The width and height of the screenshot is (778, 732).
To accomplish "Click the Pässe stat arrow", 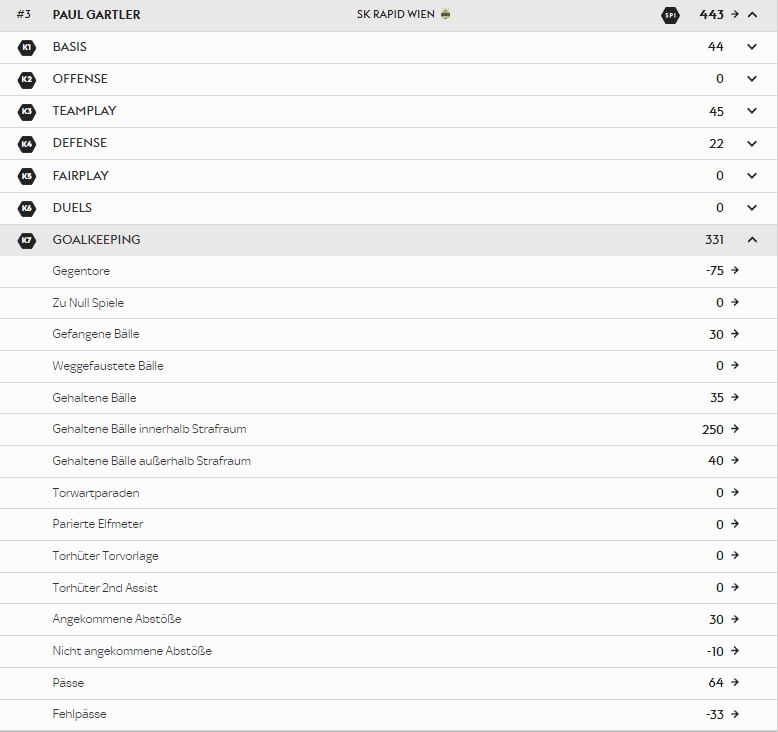I will tap(735, 683).
